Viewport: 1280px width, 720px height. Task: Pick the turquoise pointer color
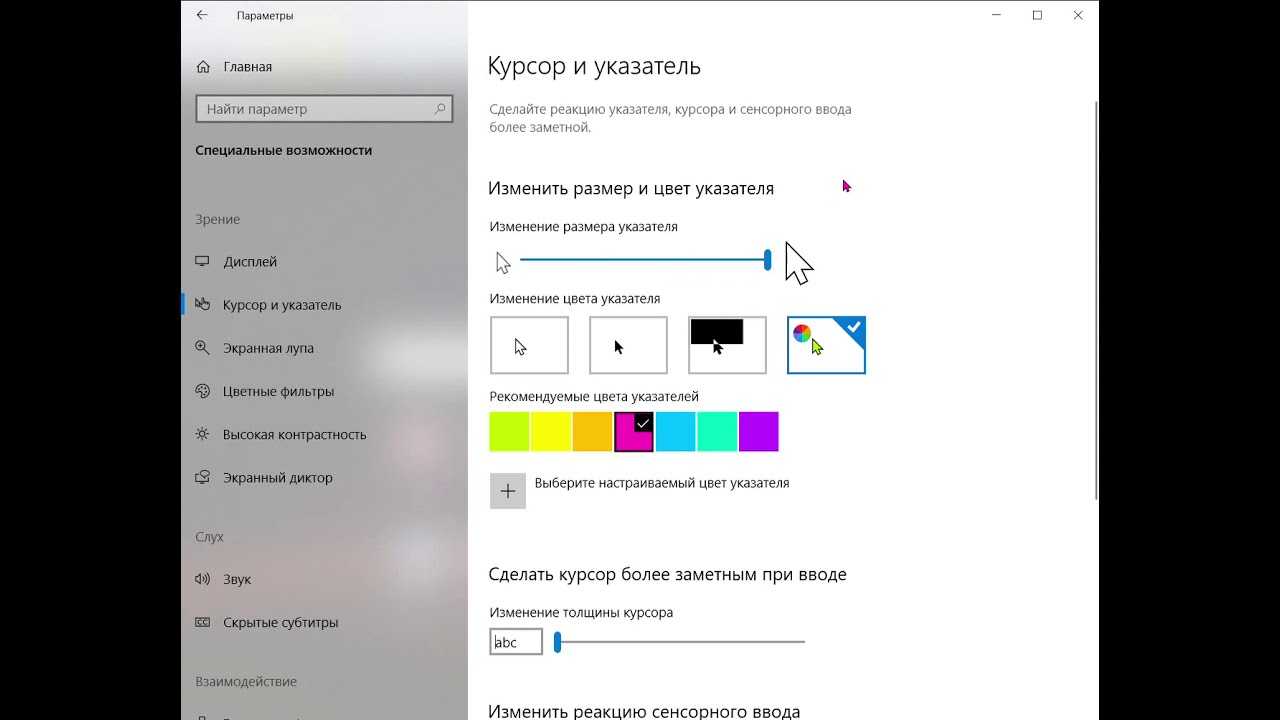(x=717, y=432)
